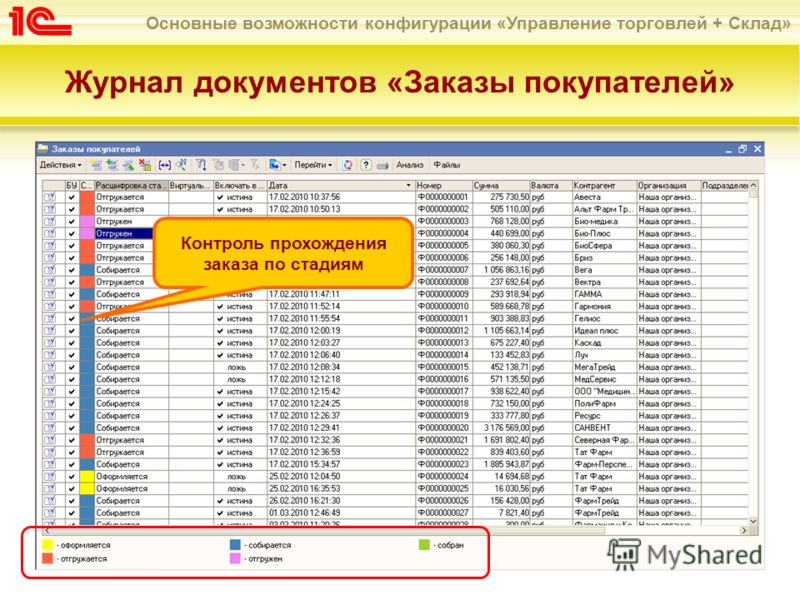
Task: Click the vertical scrollbar down arrow
Action: 754,521
